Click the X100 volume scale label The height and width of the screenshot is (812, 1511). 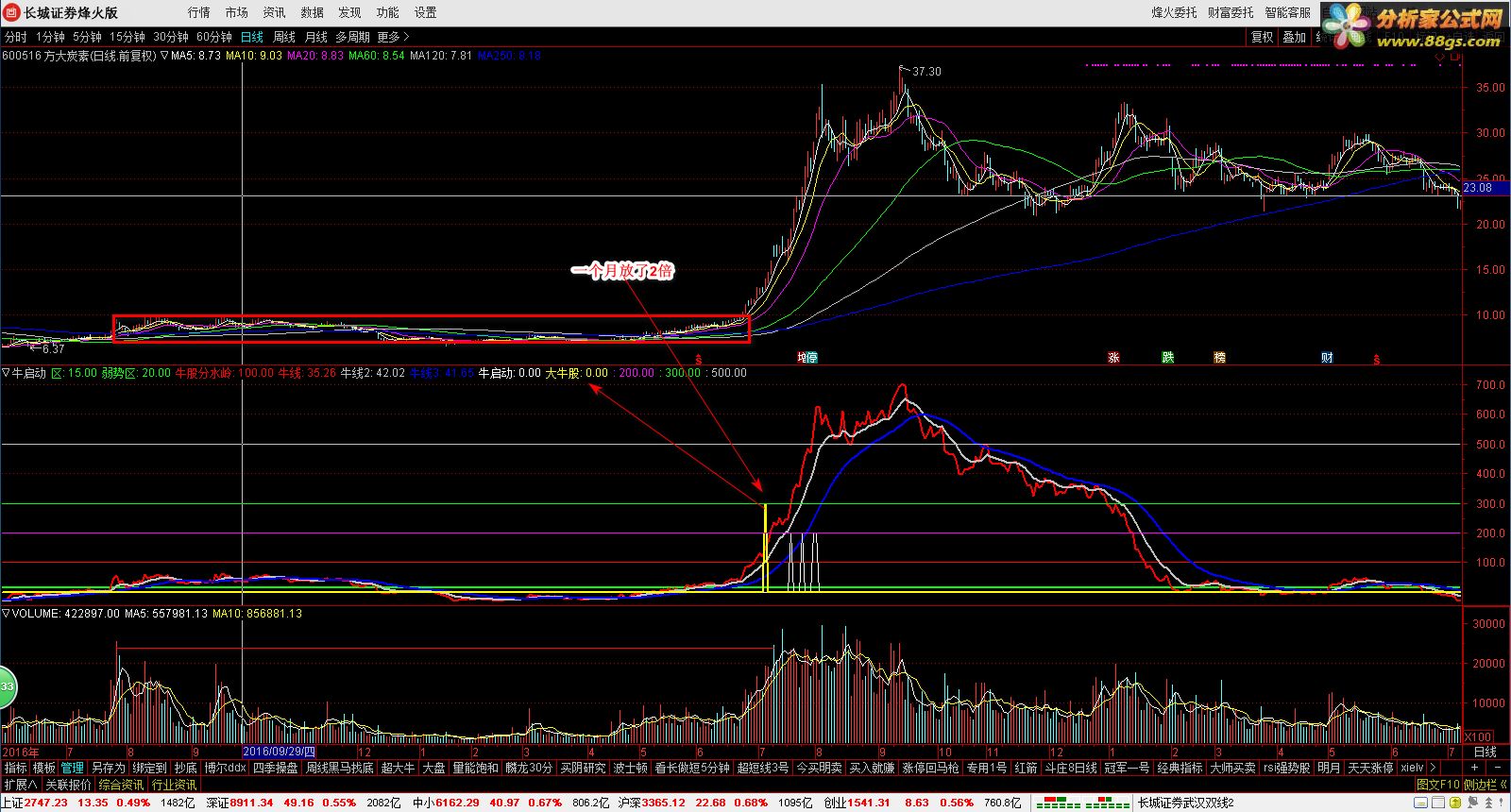coord(1477,737)
